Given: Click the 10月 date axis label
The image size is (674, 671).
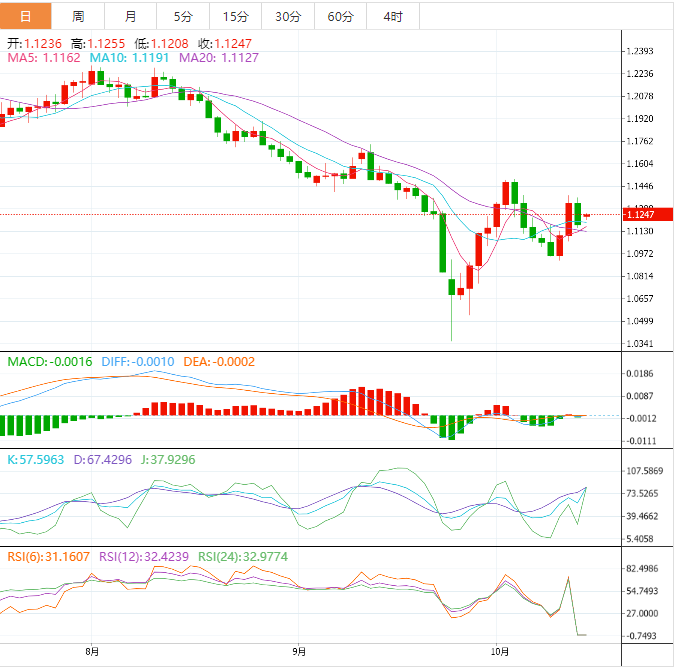Looking at the screenshot, I should pyautogui.click(x=499, y=652).
